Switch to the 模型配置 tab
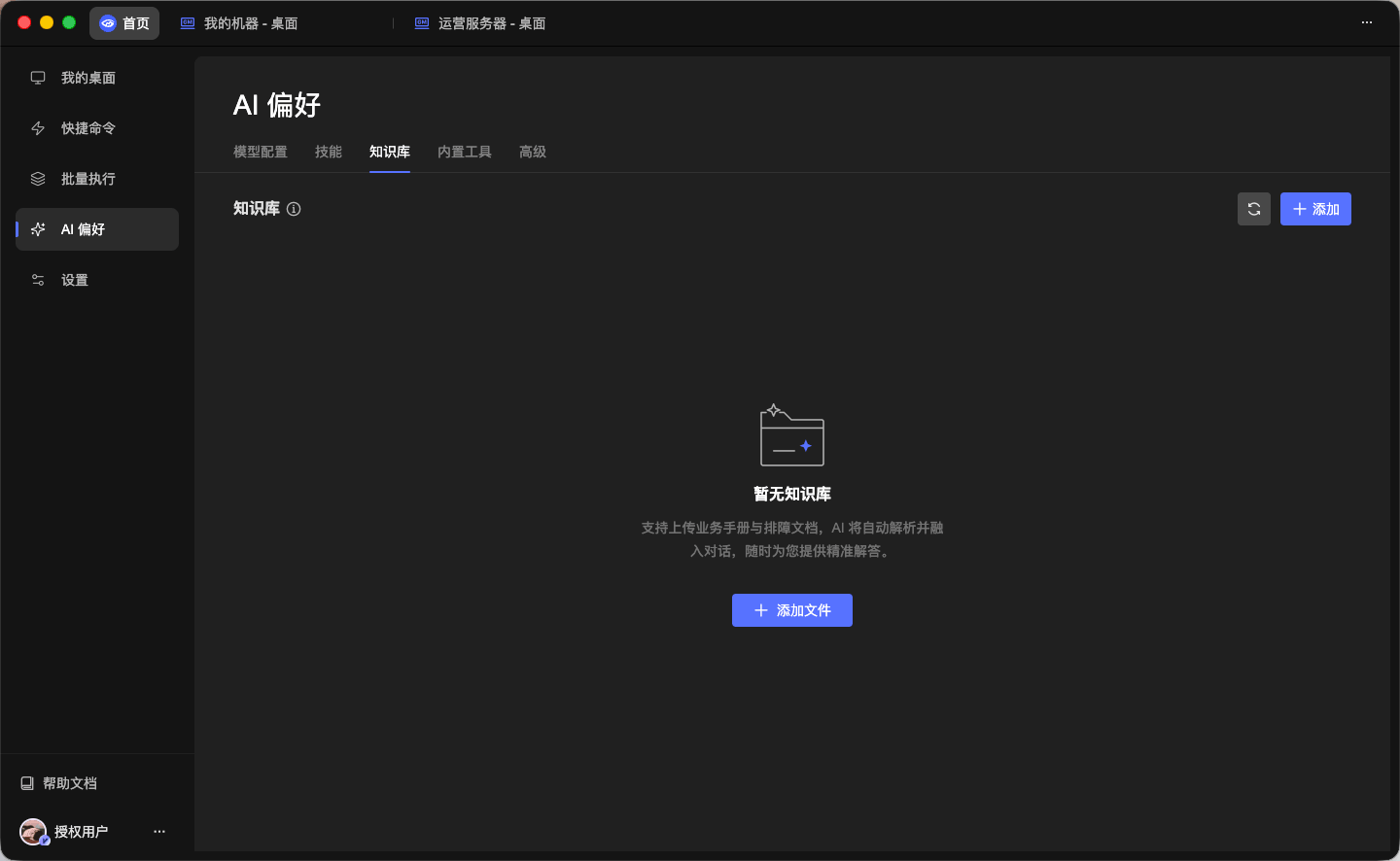Image resolution: width=1400 pixels, height=861 pixels. pos(261,152)
